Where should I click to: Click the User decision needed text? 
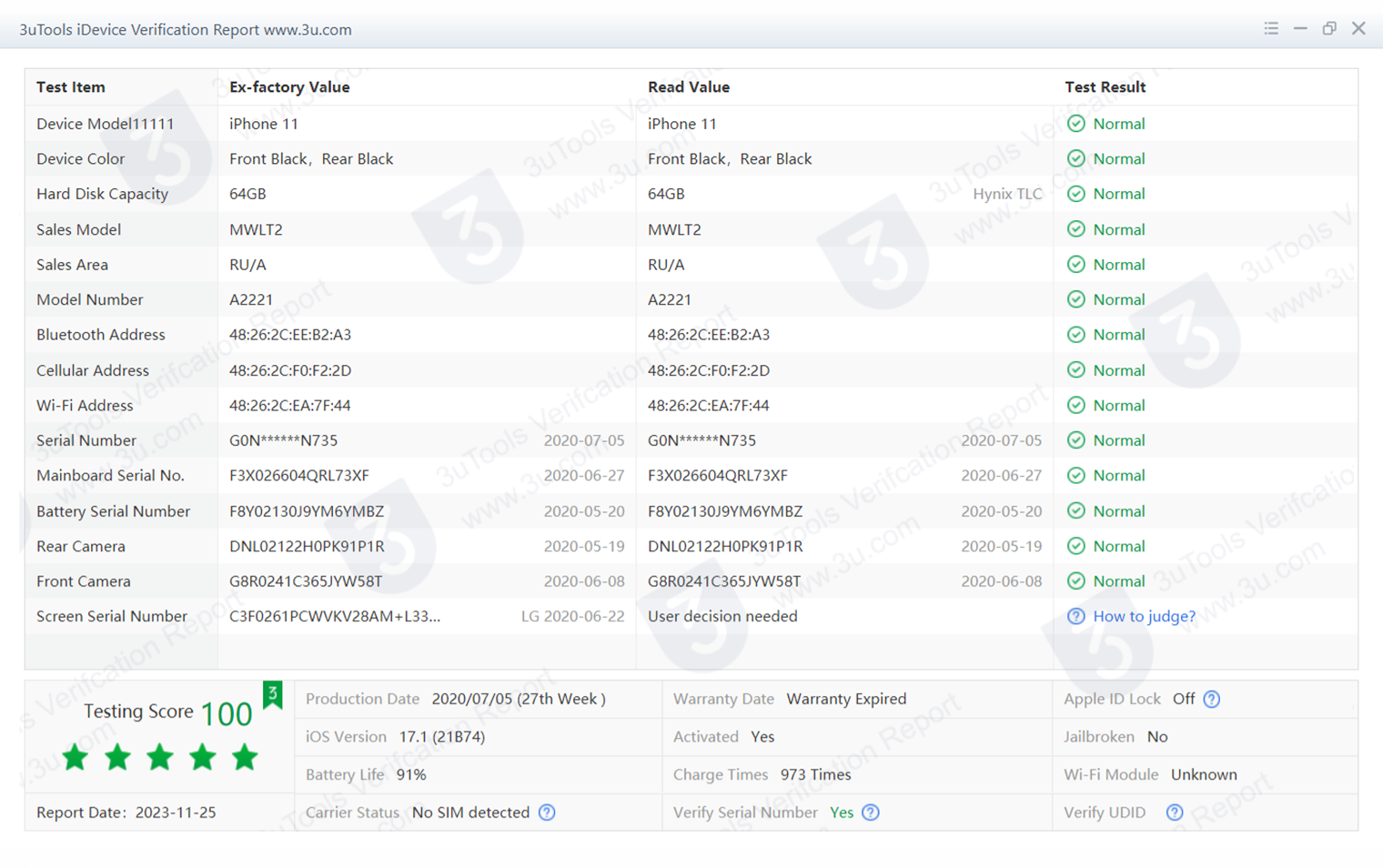(722, 617)
